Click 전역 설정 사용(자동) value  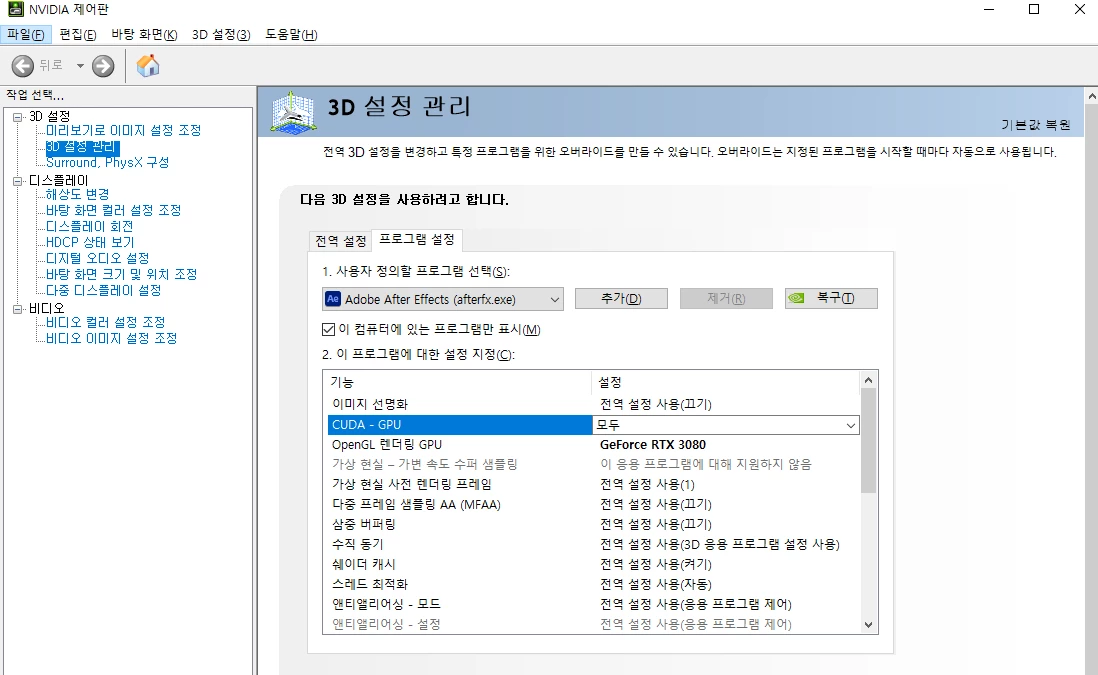click(x=655, y=585)
